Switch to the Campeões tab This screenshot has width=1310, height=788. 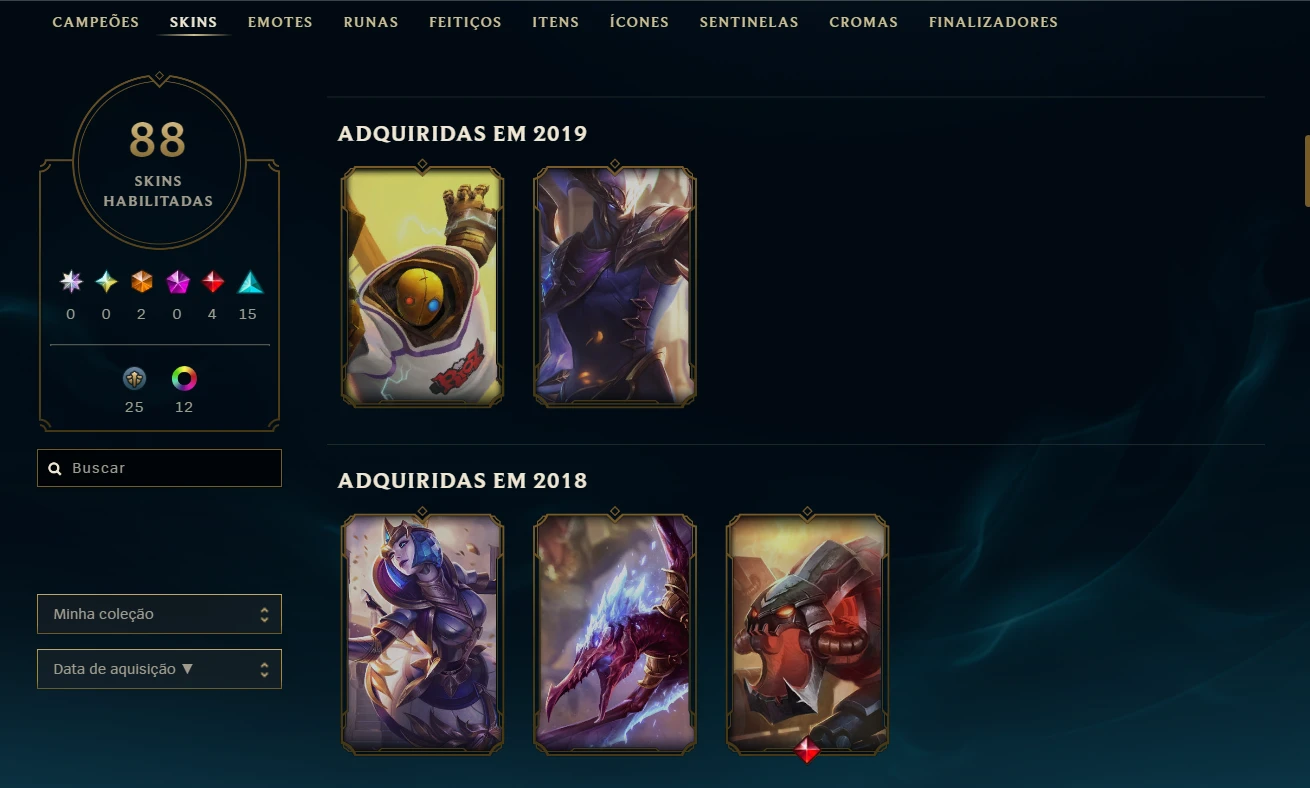[x=96, y=22]
